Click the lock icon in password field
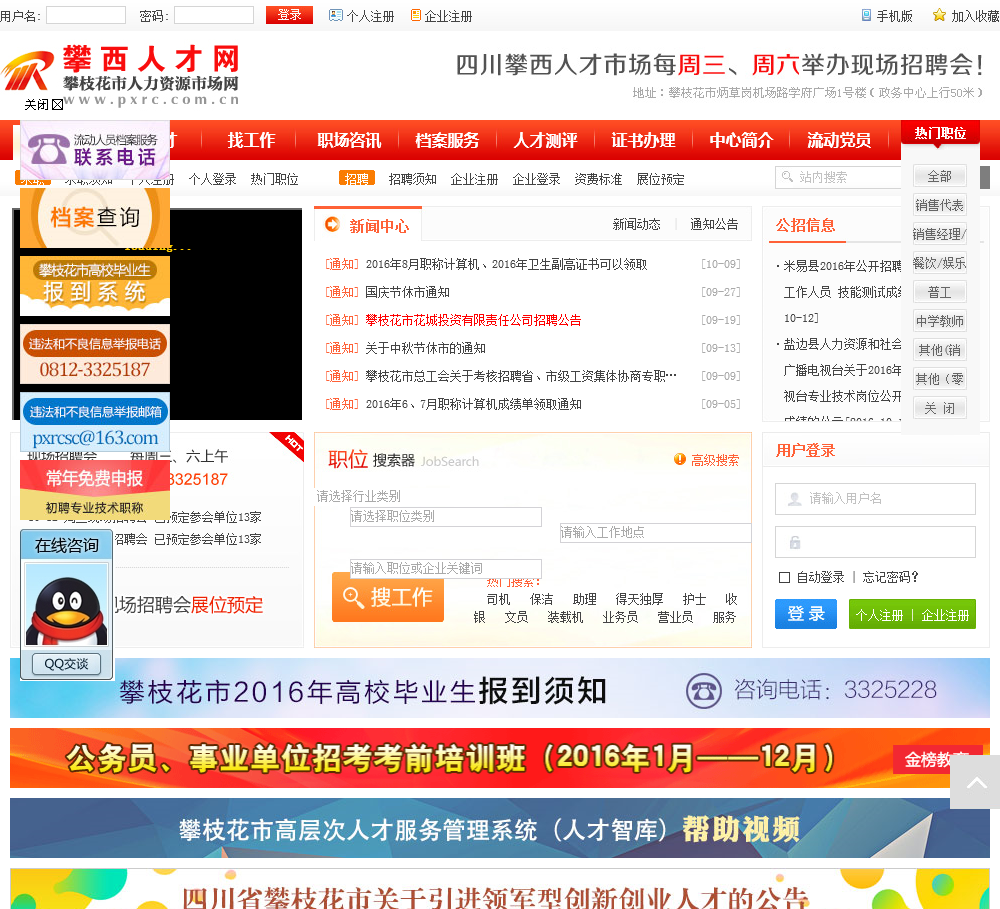This screenshot has height=909, width=1000. [795, 542]
